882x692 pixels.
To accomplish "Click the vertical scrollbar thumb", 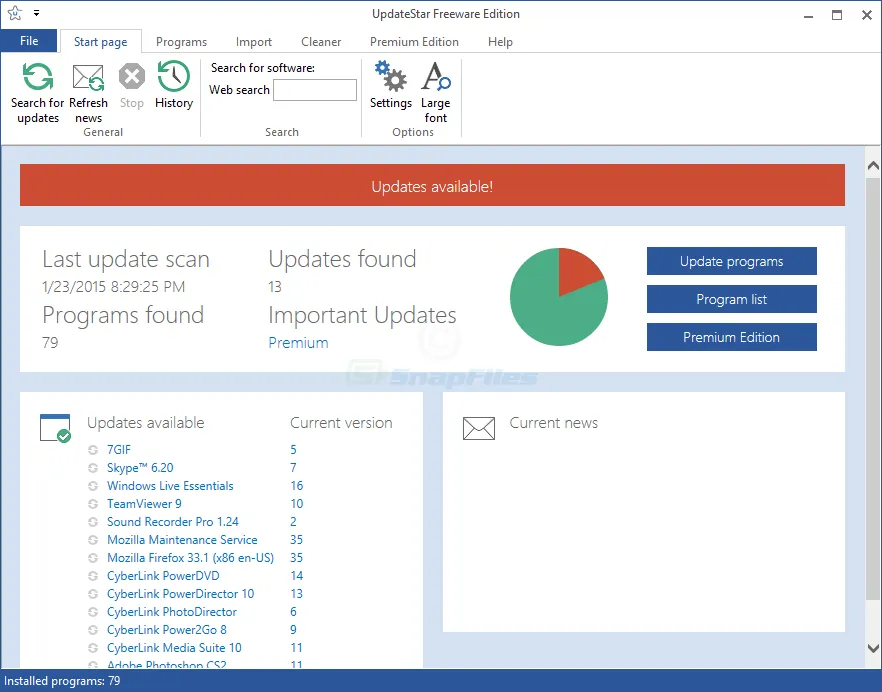I will click(873, 388).
